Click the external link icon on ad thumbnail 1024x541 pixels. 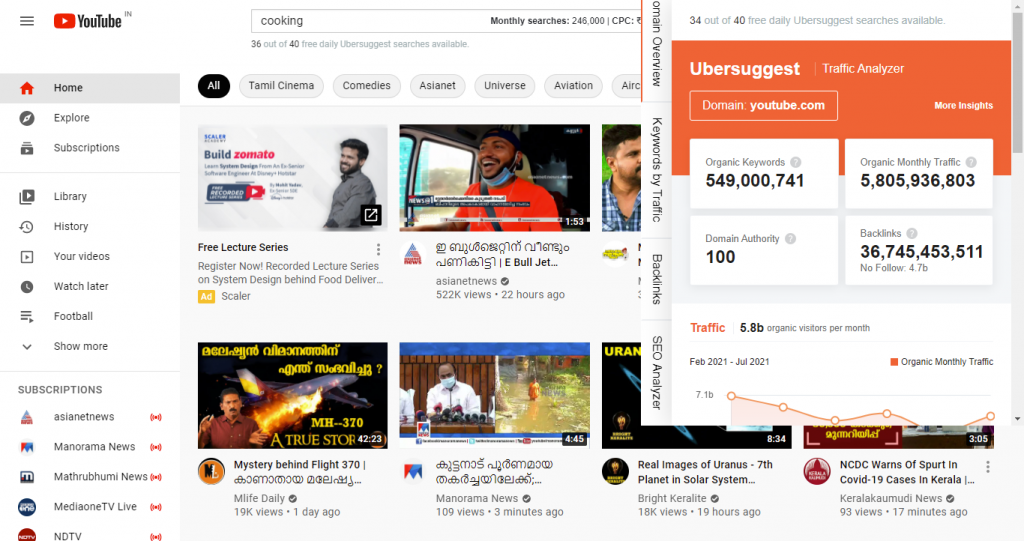click(x=371, y=215)
